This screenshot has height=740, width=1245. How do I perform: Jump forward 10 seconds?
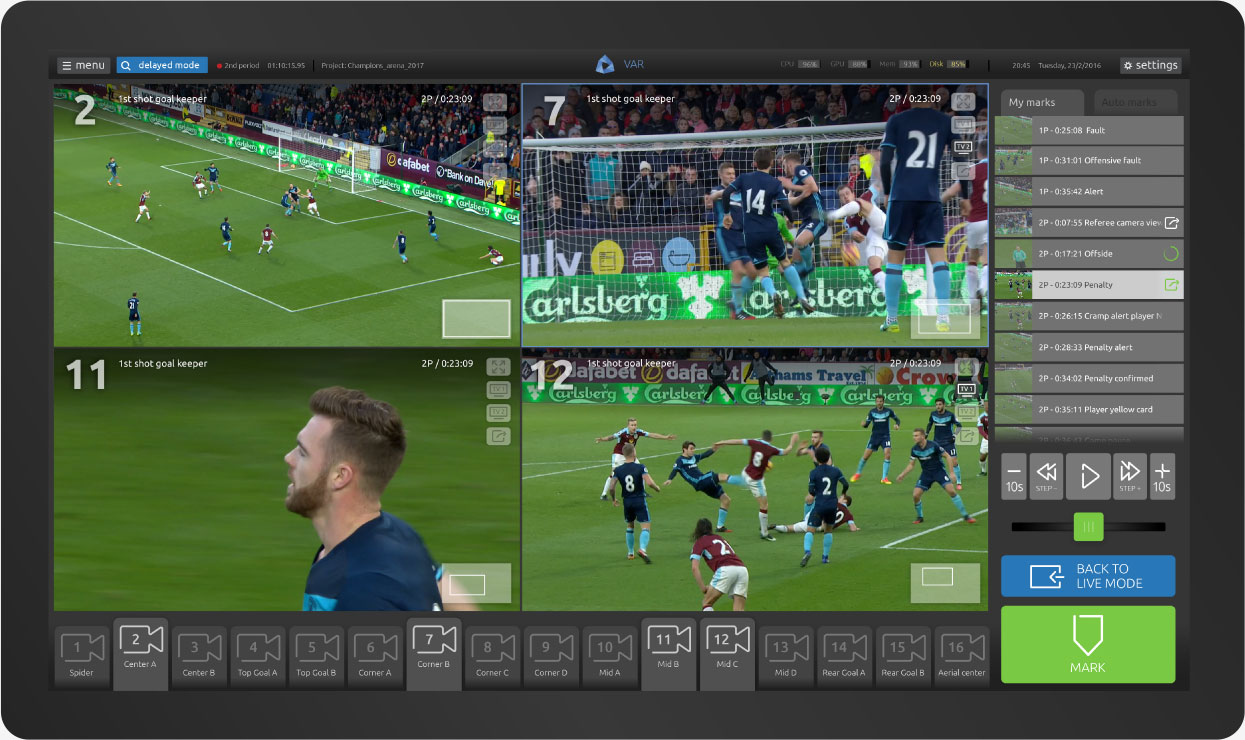1162,476
